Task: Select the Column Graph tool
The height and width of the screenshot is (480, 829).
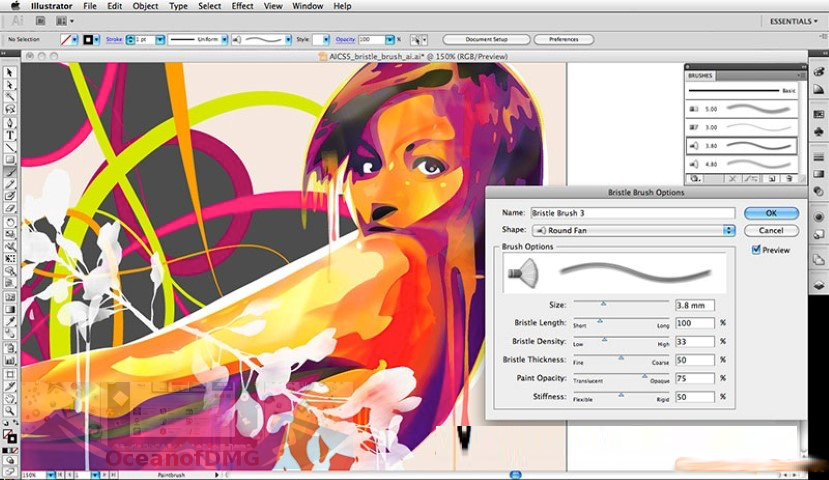Action: [10, 361]
